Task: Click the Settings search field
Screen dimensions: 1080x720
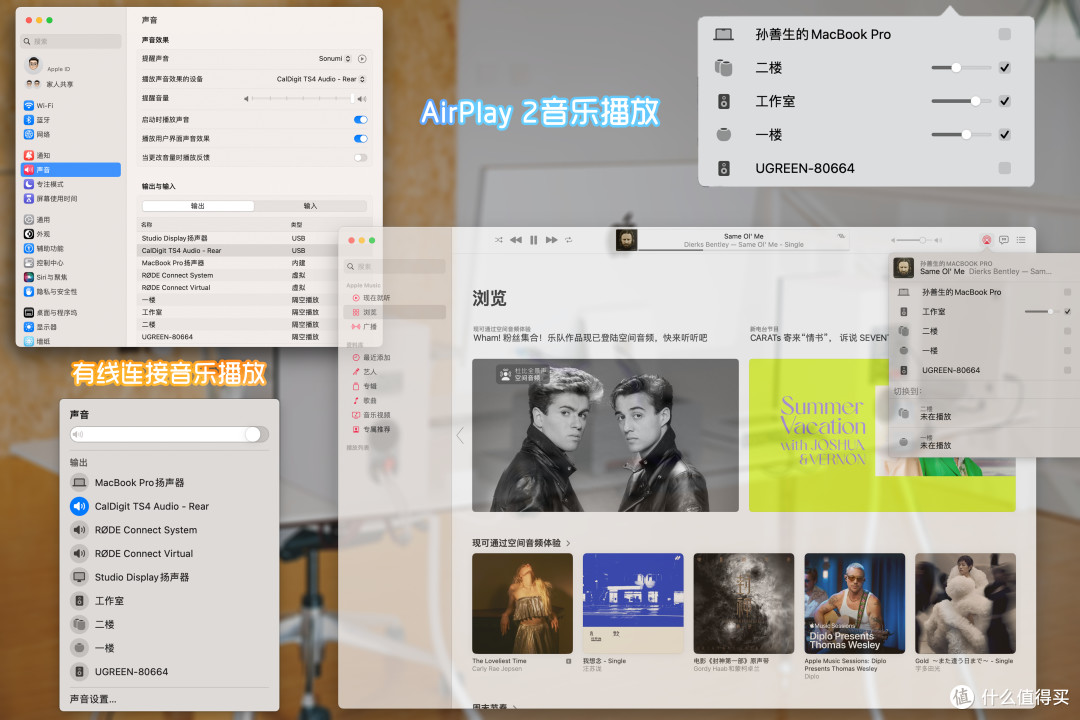Action: point(71,41)
